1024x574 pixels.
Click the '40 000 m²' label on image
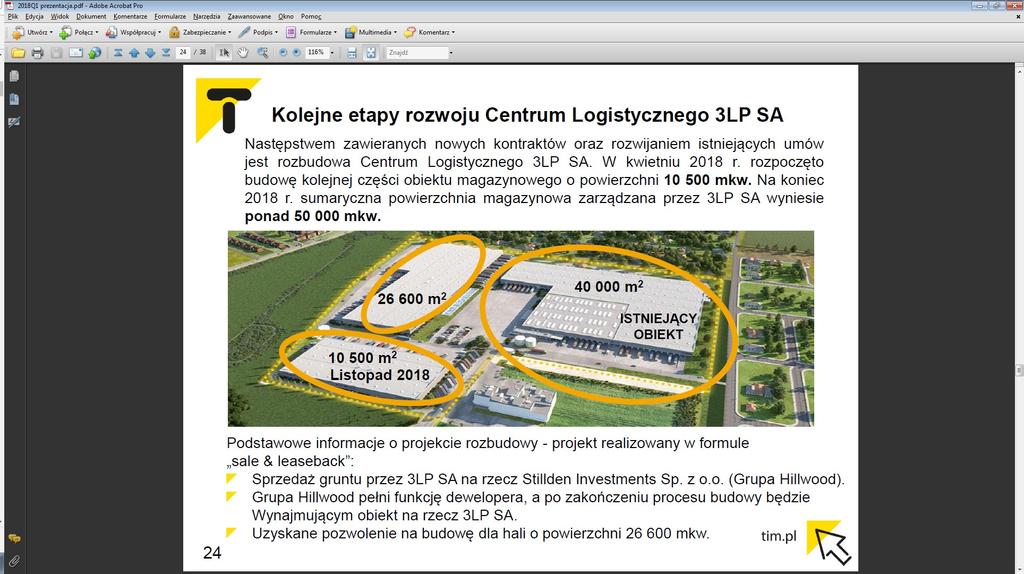609,286
